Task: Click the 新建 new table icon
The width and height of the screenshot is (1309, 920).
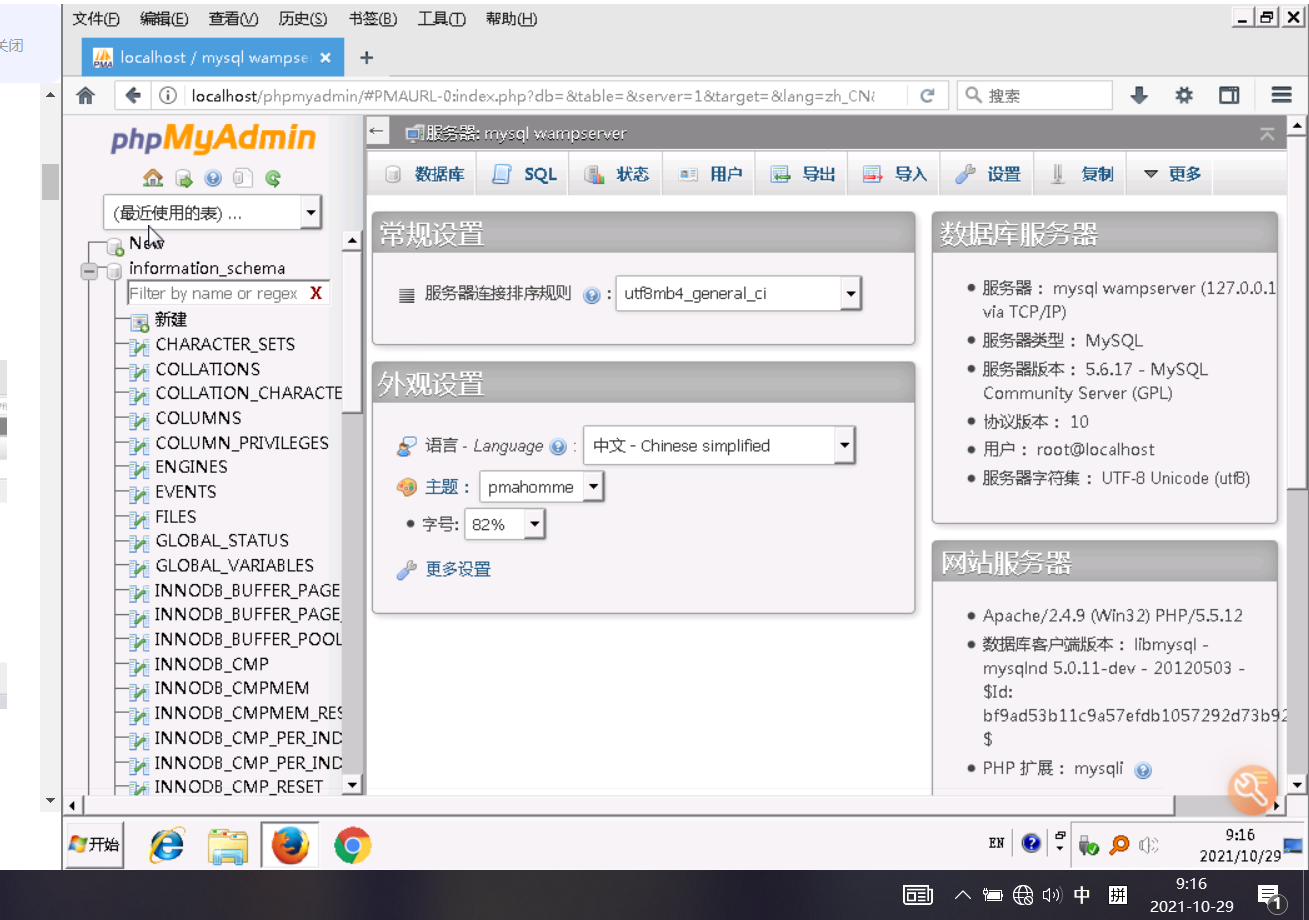Action: (139, 321)
